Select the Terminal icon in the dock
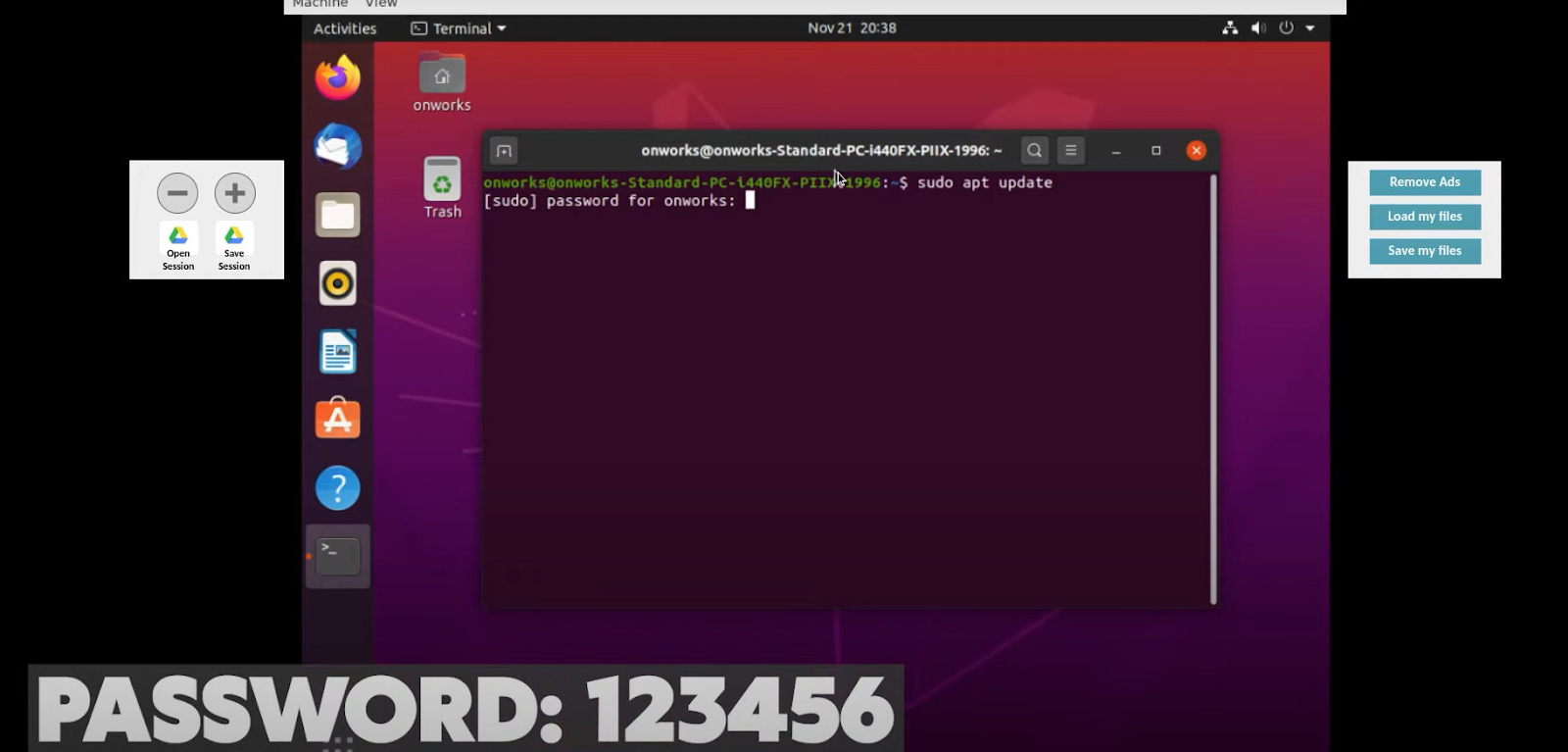Screen dimensions: 1568x752 point(338,556)
